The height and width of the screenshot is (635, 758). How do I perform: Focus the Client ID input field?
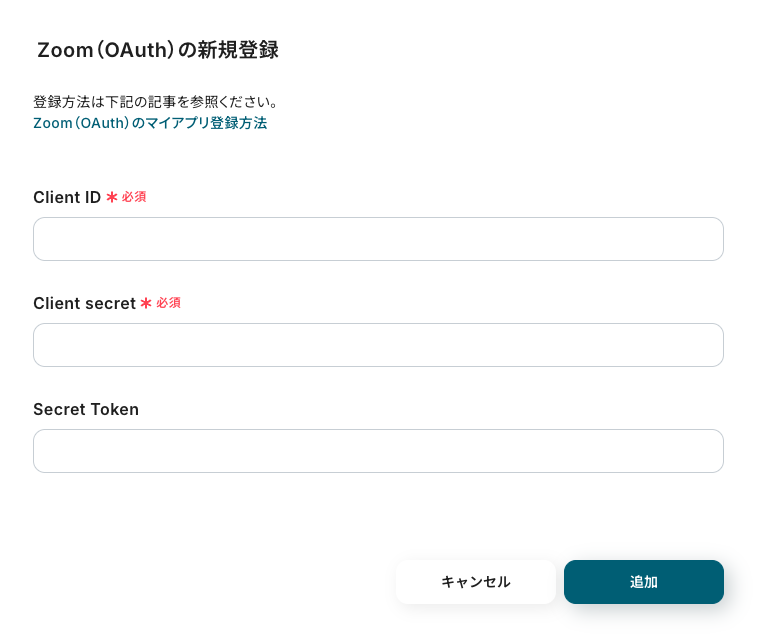[x=378, y=239]
